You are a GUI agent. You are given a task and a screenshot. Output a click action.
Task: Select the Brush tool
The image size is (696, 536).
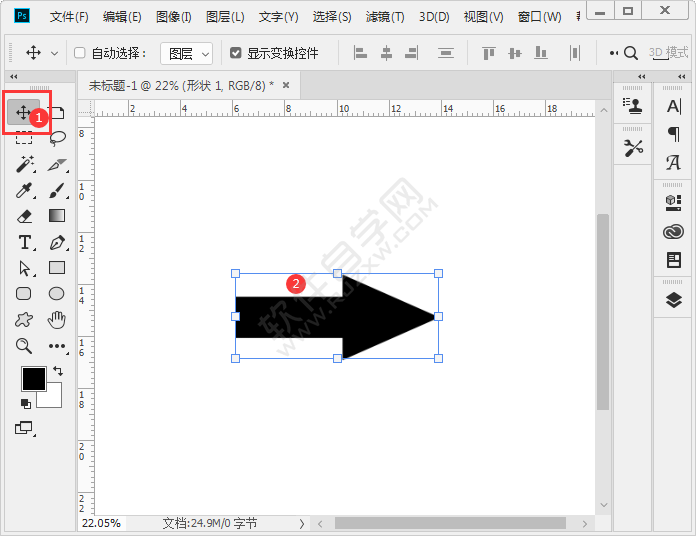click(57, 190)
